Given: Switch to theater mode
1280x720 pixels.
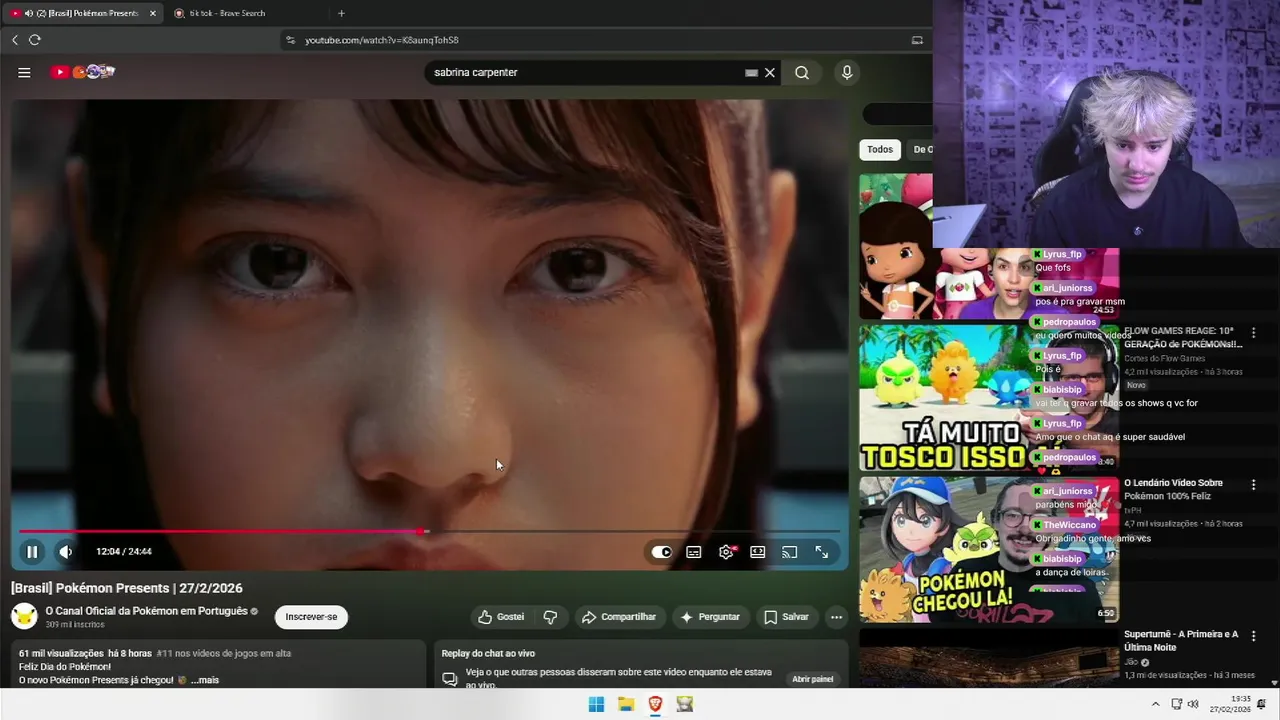Looking at the screenshot, I should (x=758, y=552).
